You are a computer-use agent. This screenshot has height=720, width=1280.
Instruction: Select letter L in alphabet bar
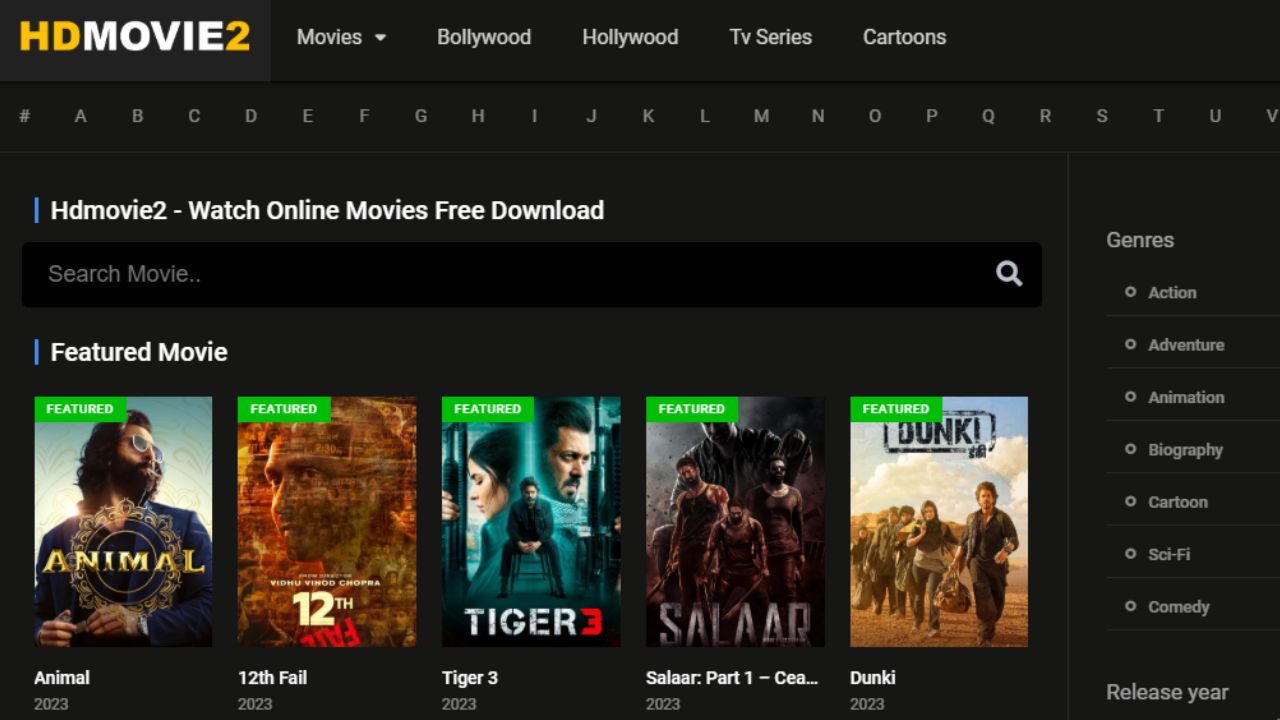tap(705, 116)
